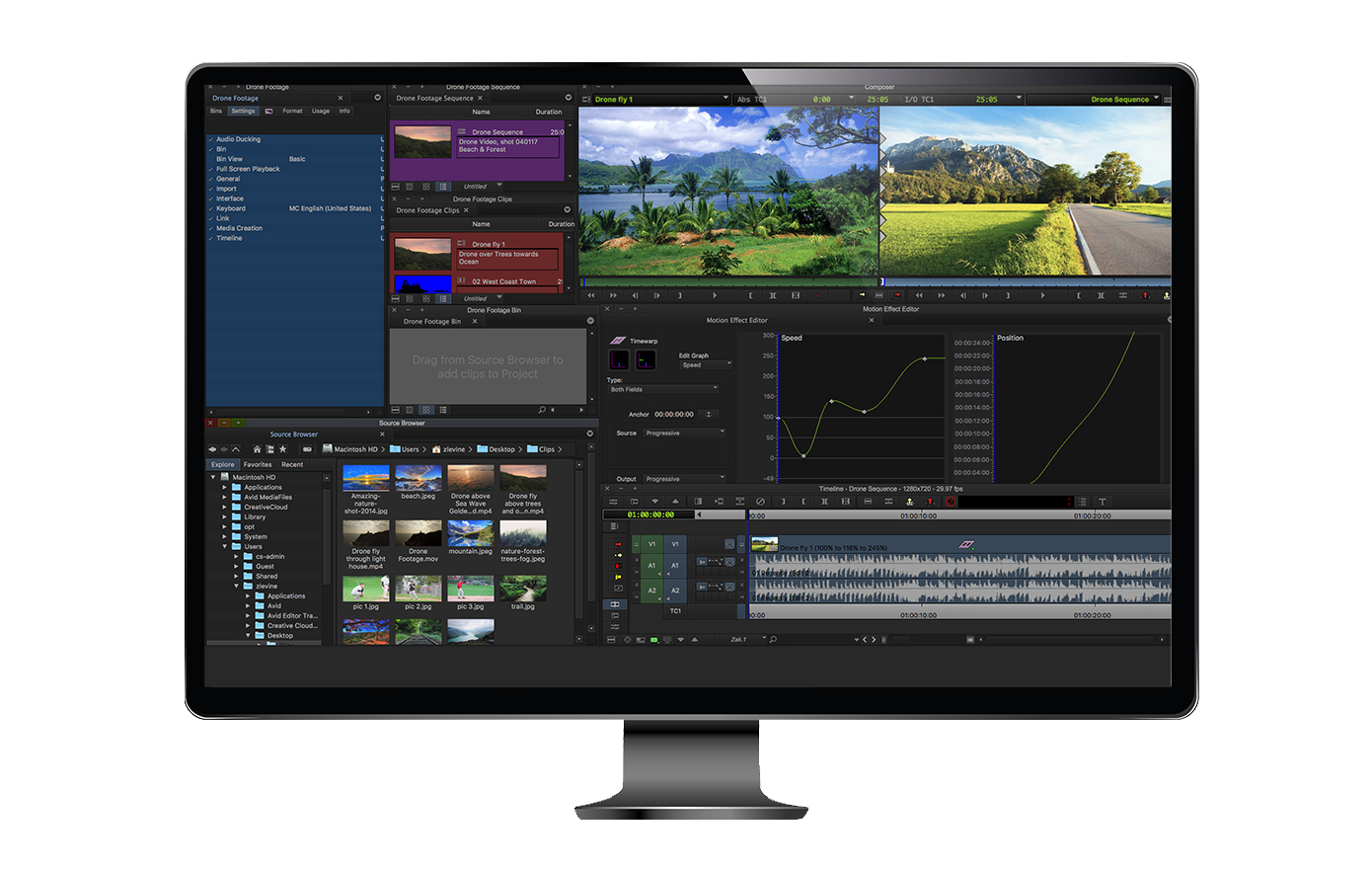Screen dimensions: 1372x871
Task: Click zlevine in the Source Browser path
Action: pos(448,449)
